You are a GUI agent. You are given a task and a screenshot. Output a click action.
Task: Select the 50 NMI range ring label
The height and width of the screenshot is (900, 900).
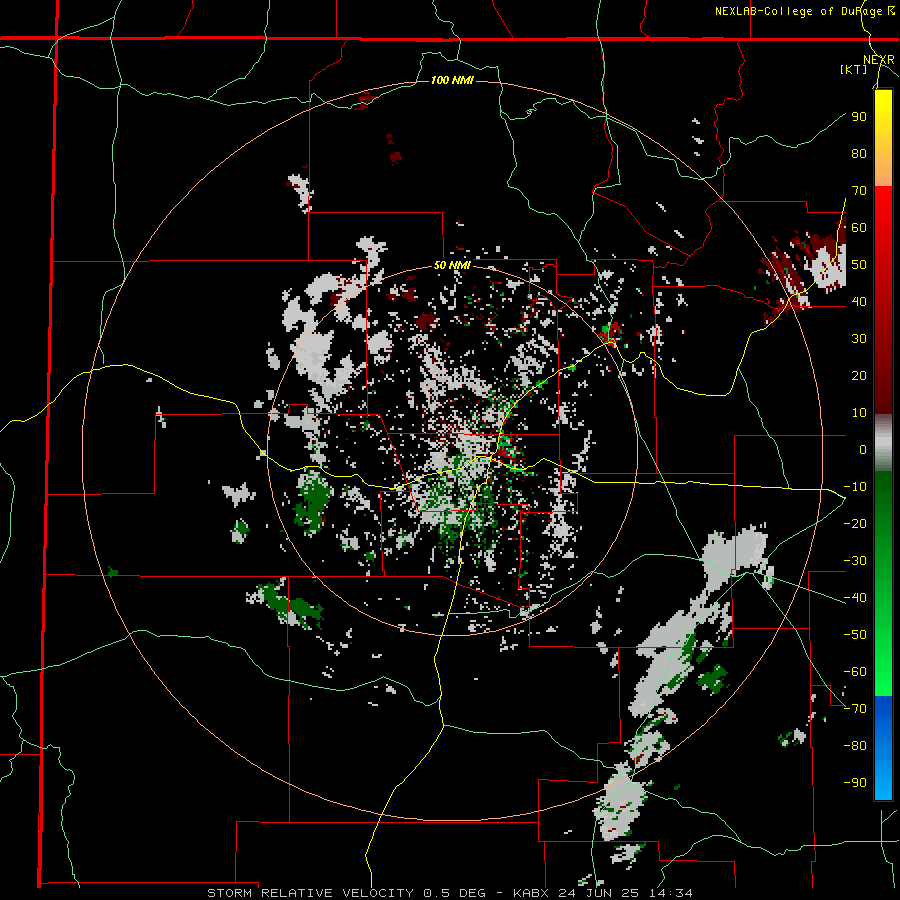(x=452, y=265)
